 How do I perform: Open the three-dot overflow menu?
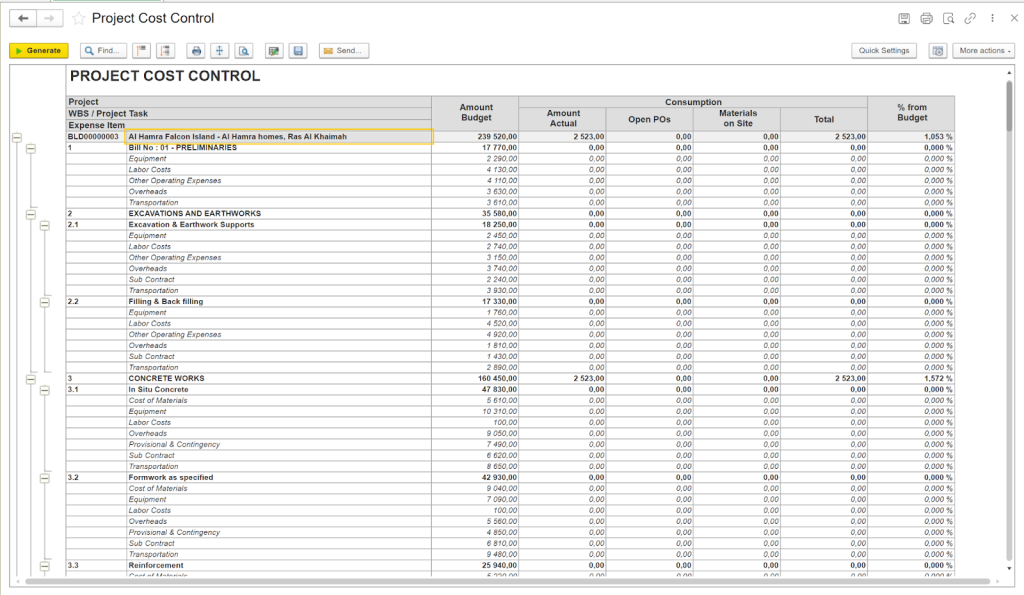click(x=992, y=18)
